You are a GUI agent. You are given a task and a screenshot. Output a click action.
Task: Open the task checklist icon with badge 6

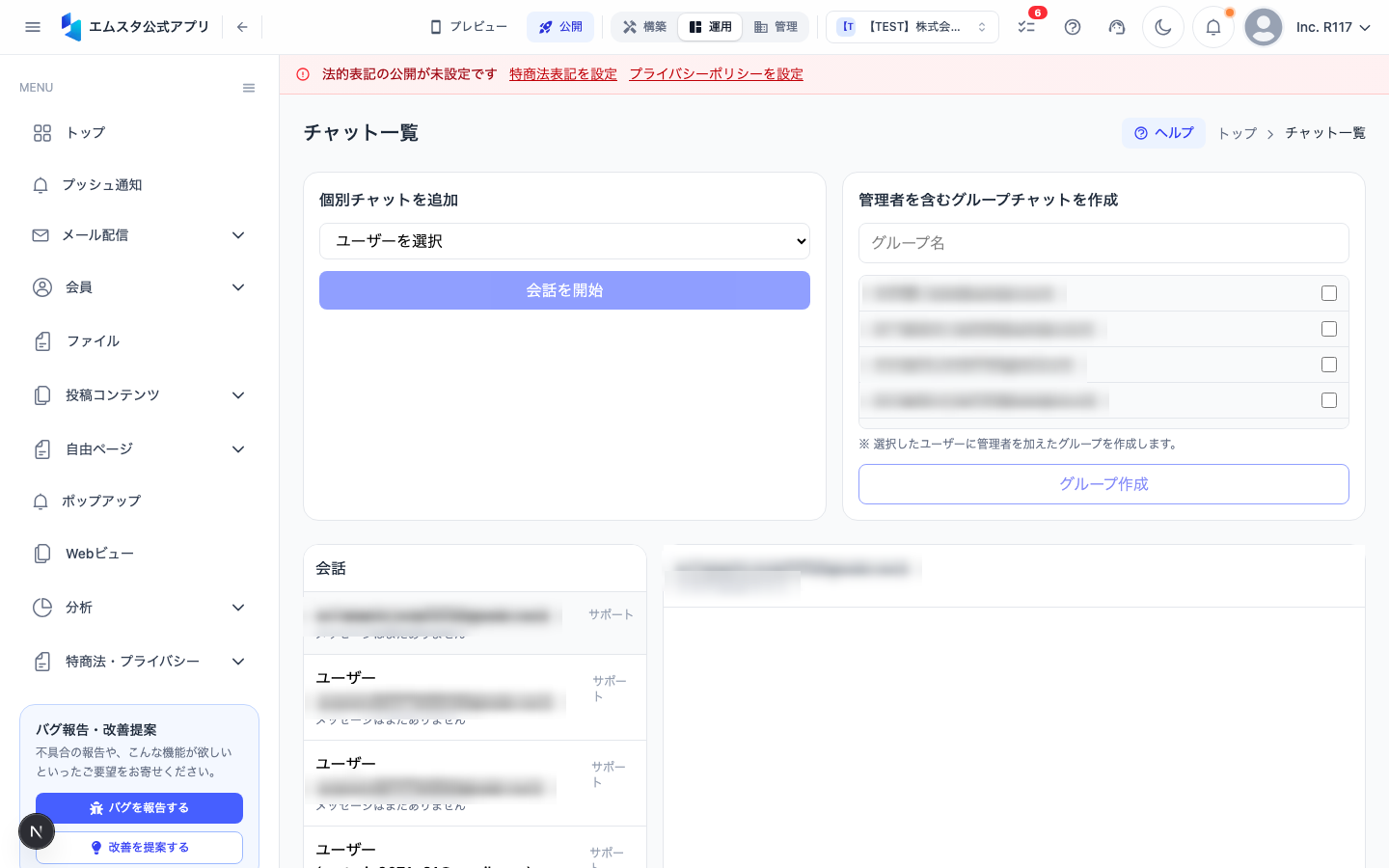pos(1027,27)
